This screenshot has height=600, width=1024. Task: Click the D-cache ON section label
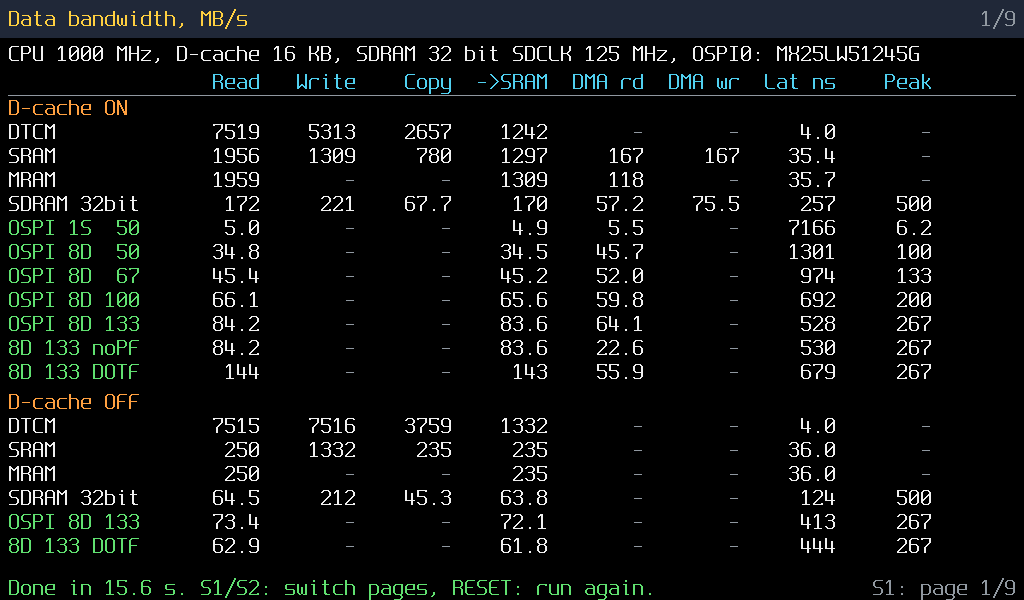68,108
